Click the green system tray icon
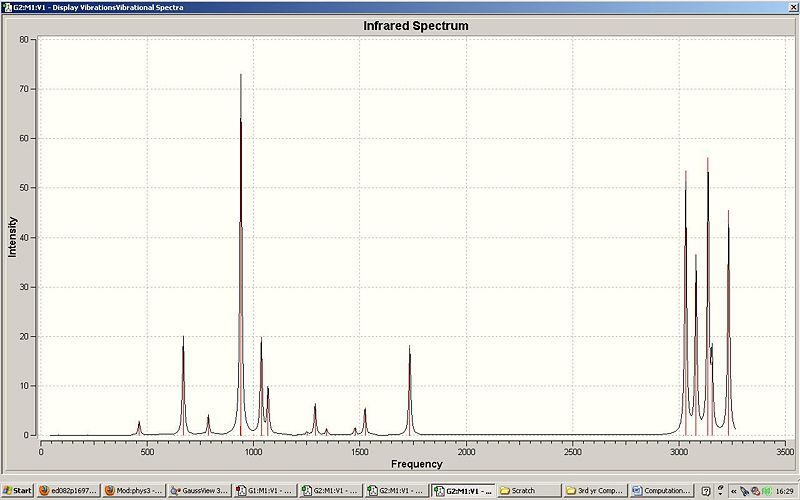 click(x=766, y=491)
